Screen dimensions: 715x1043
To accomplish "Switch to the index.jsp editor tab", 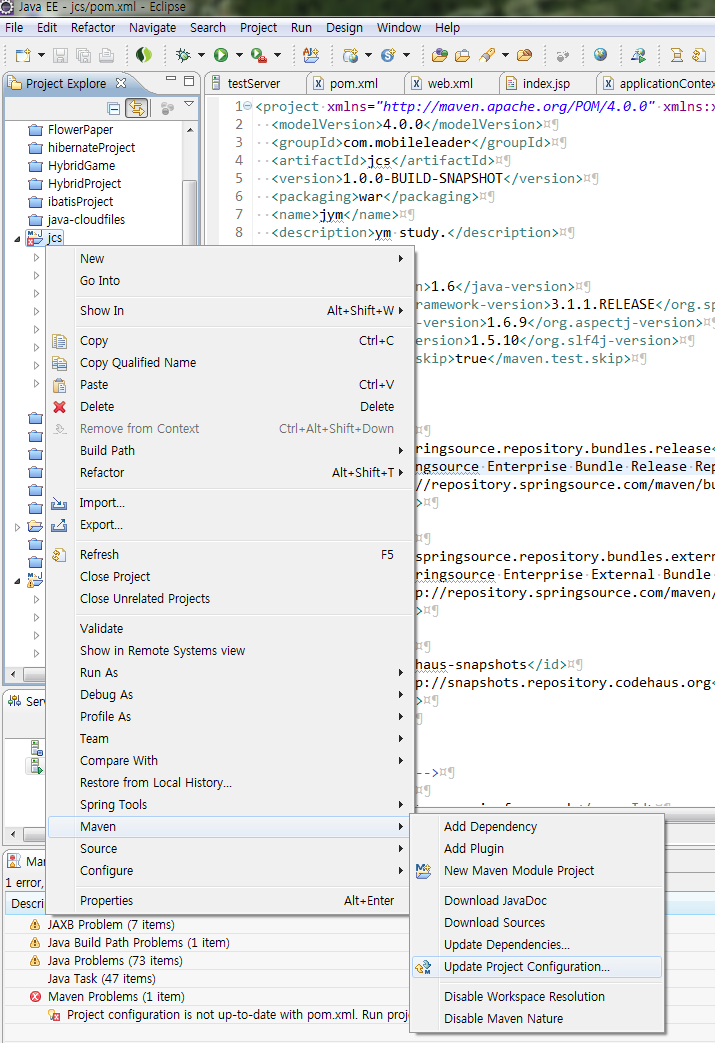I will pyautogui.click(x=546, y=84).
